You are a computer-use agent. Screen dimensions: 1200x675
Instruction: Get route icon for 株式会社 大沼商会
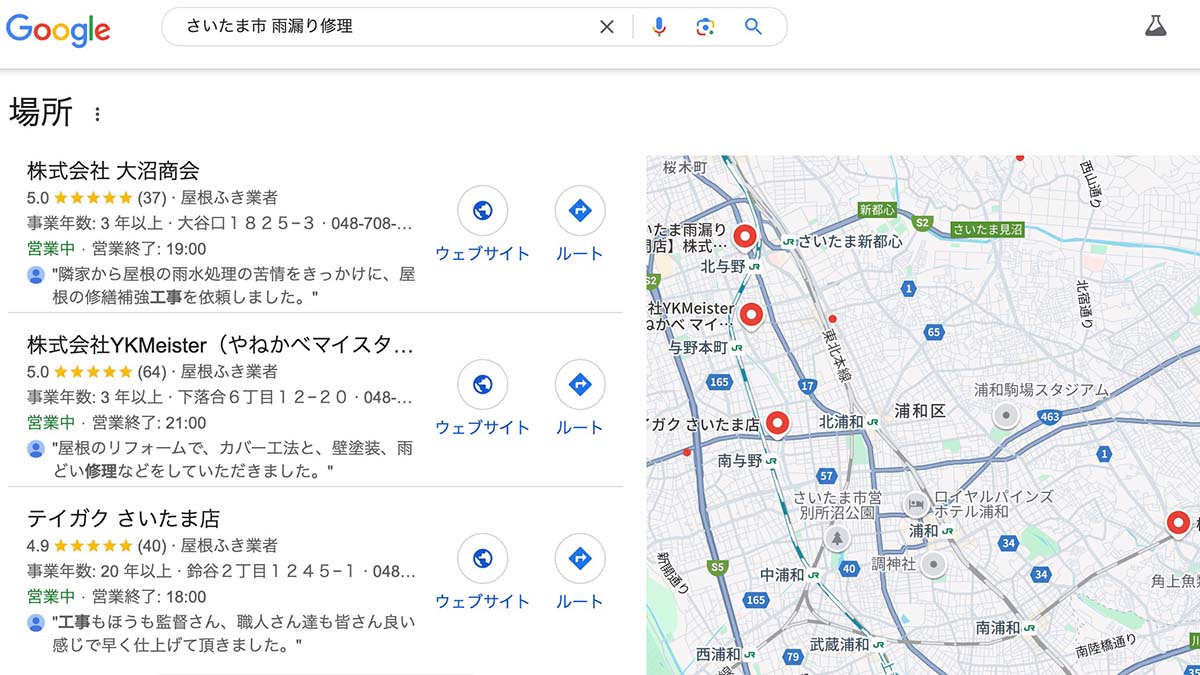pos(580,210)
